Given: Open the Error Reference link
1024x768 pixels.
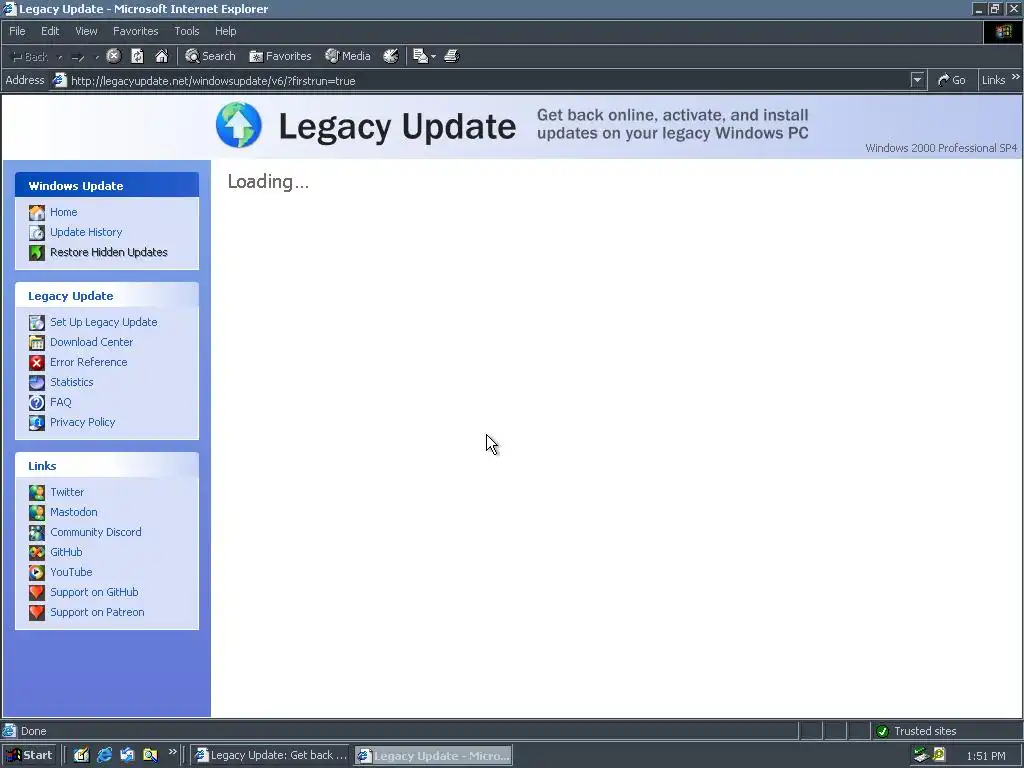Looking at the screenshot, I should pyautogui.click(x=89, y=362).
